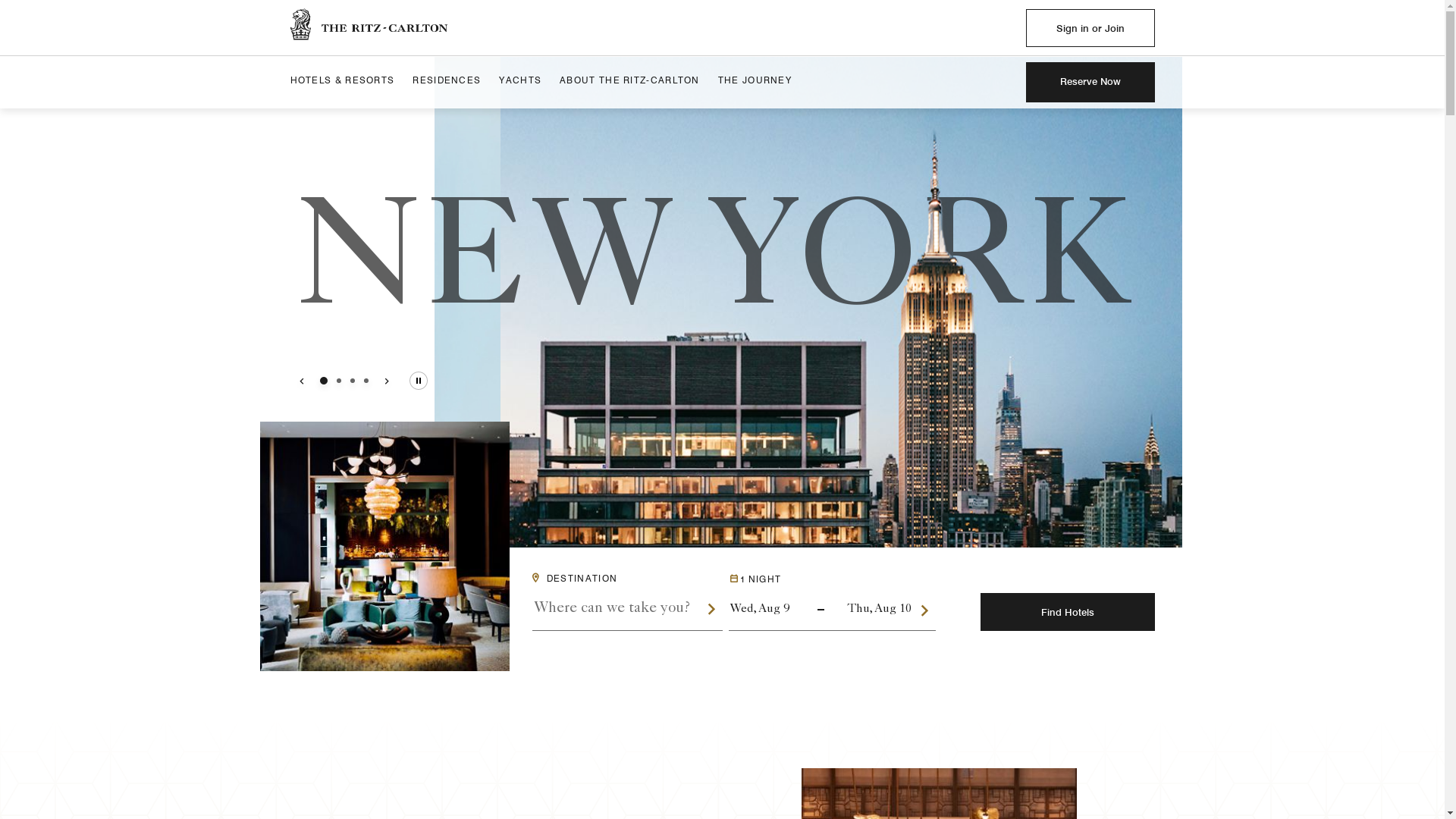Focus the destination search field
Viewport: 1456px width, 819px height.
coord(618,608)
